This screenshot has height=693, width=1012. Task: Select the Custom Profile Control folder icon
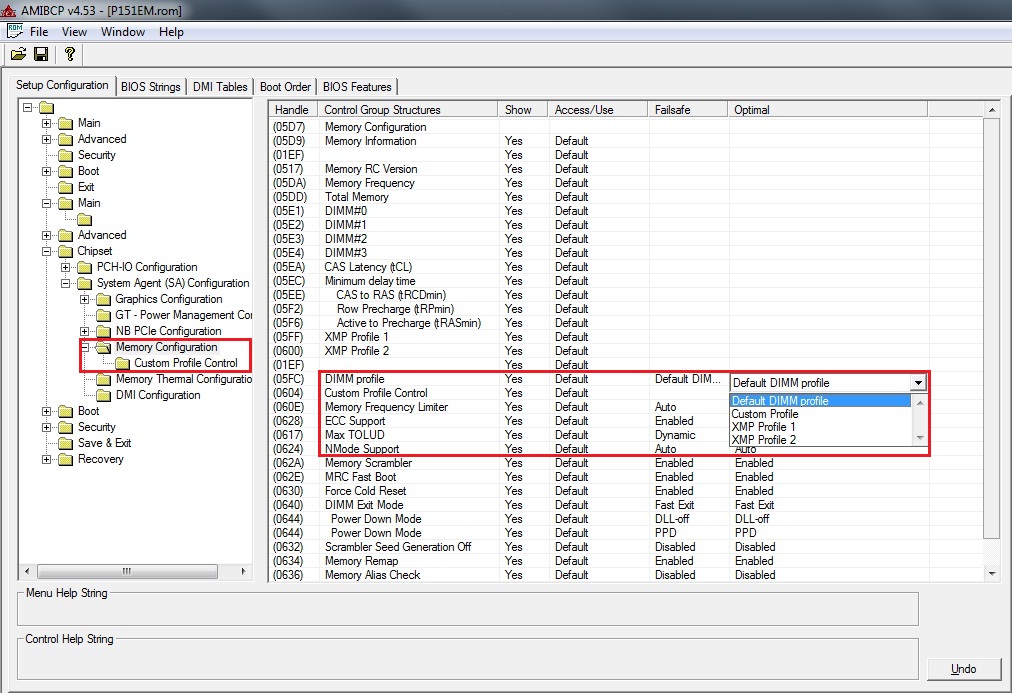[x=122, y=363]
